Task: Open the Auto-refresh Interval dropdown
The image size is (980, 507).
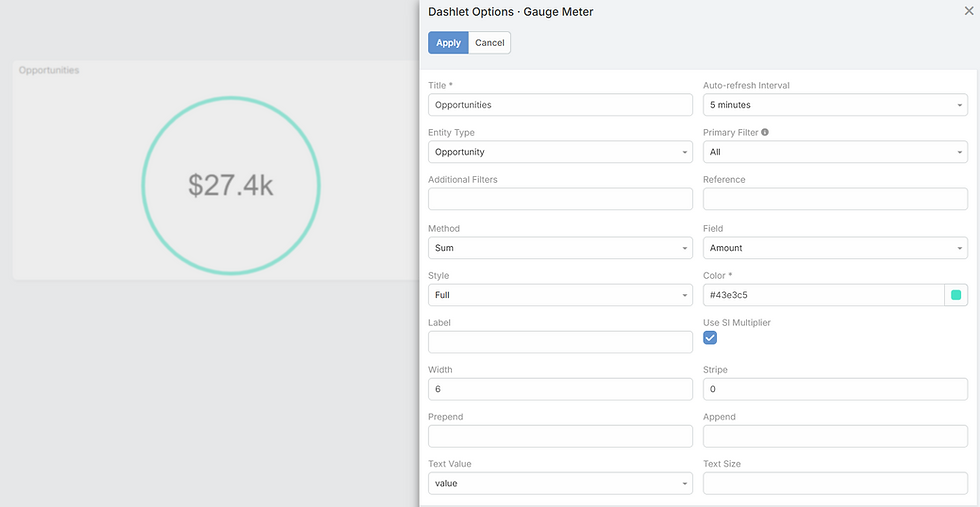Action: (835, 105)
